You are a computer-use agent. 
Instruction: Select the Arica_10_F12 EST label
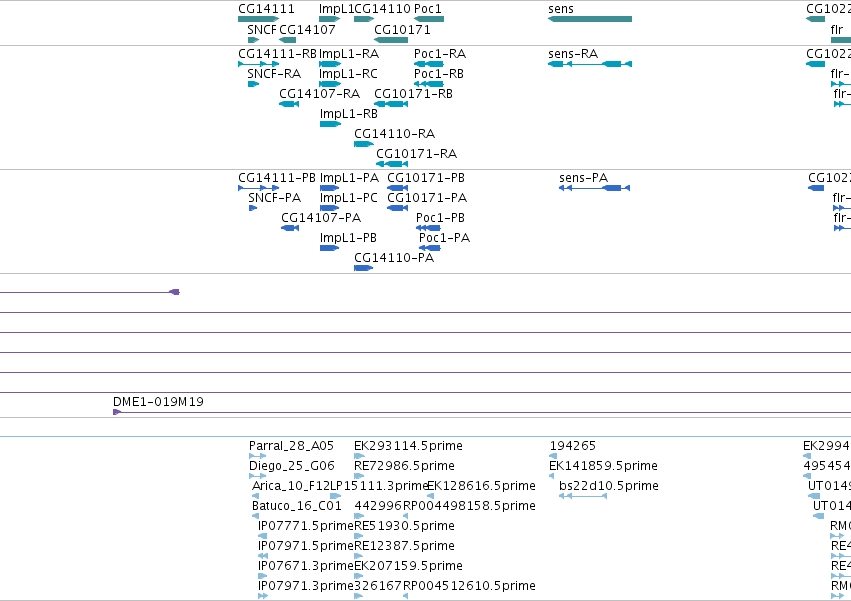click(291, 486)
